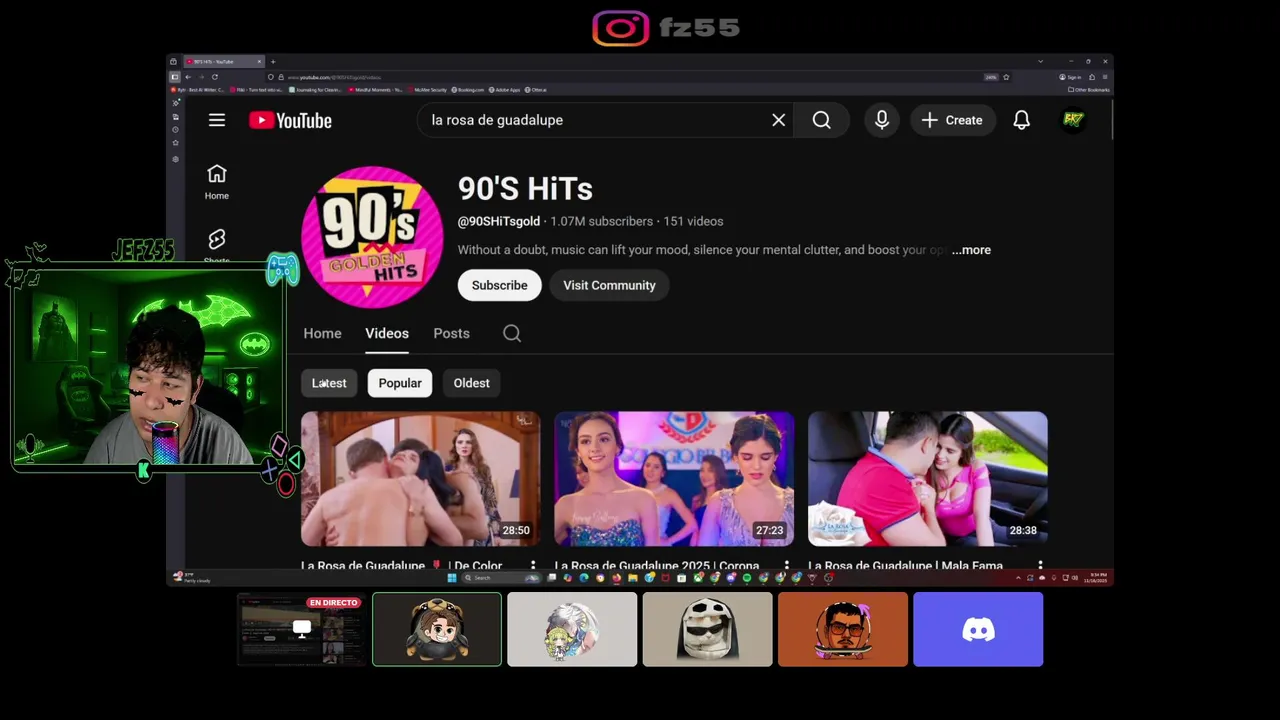Play the video thumbnail with duration 28:50
This screenshot has height=720, width=1280.
(421, 479)
